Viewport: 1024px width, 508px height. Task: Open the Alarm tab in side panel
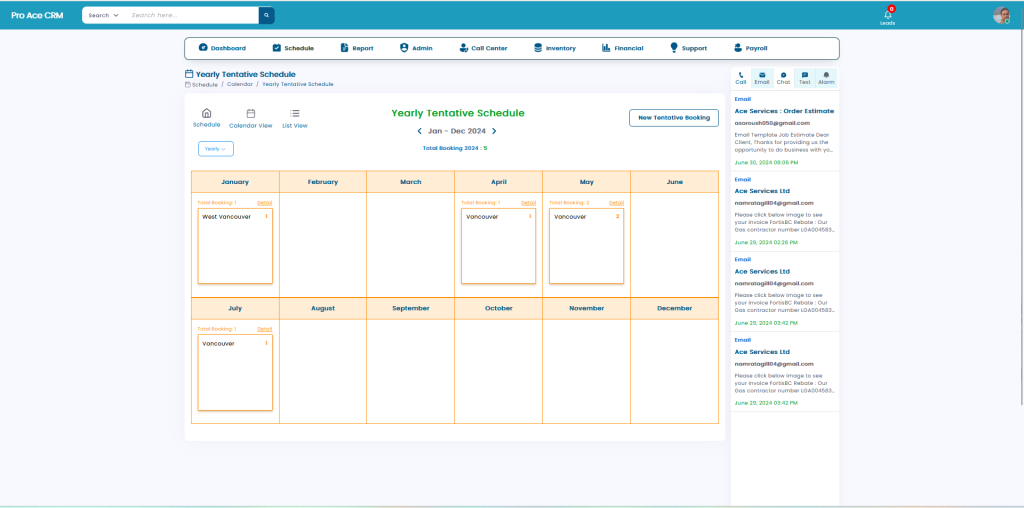click(x=826, y=78)
